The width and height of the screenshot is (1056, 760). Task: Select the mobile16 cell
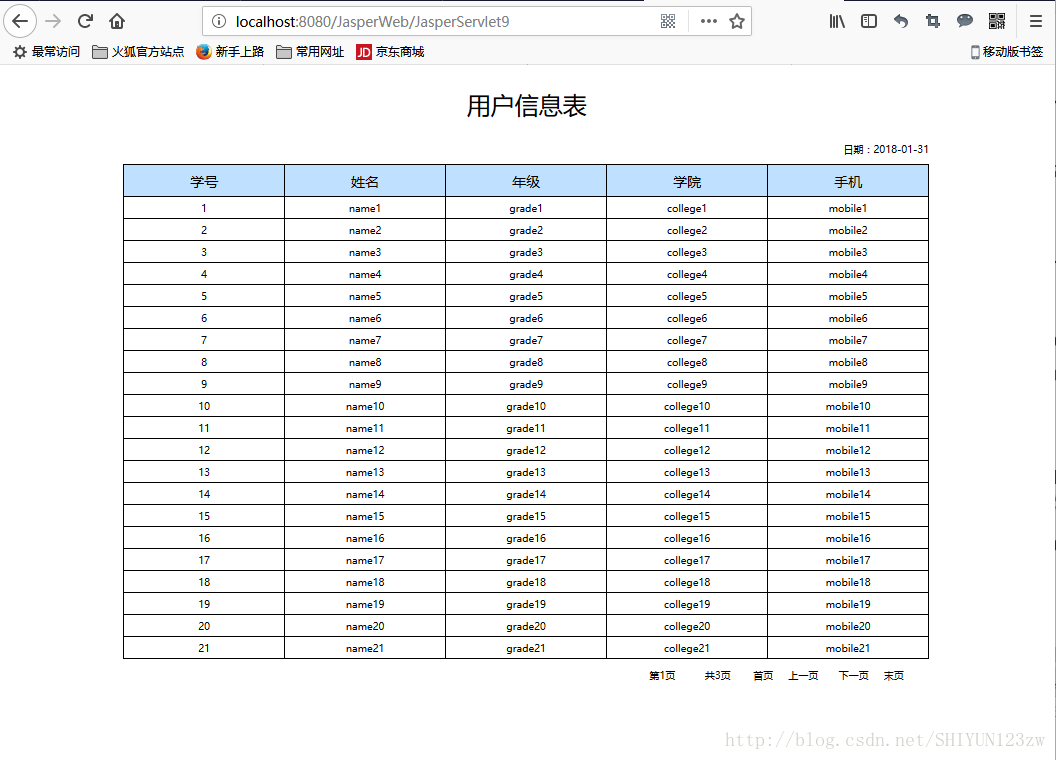coord(848,538)
